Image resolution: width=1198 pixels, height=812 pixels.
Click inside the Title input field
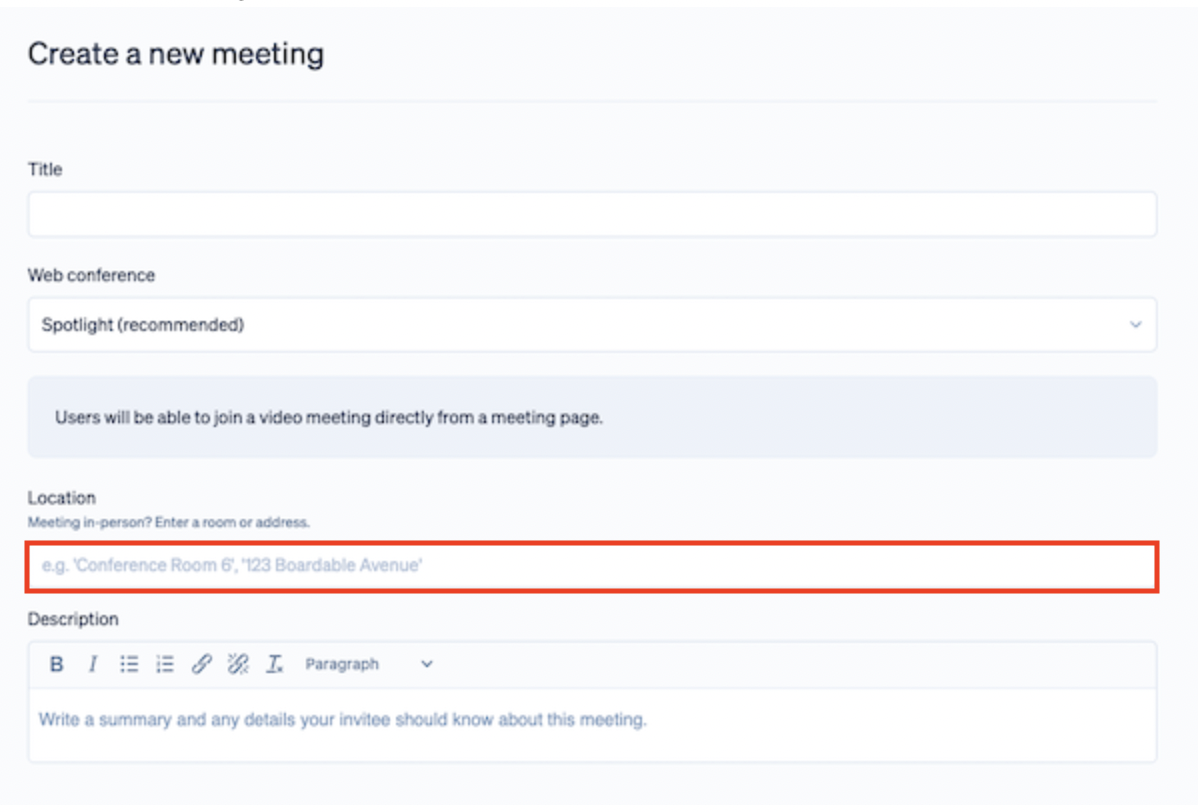(592, 214)
